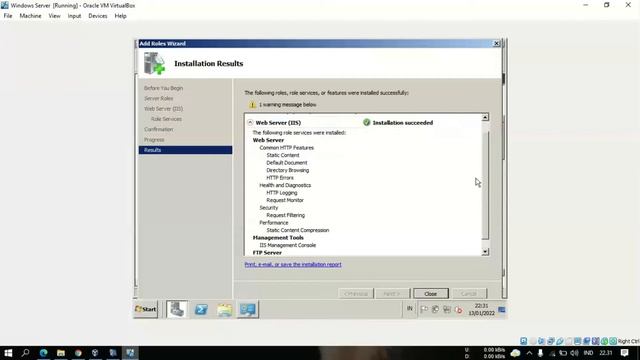Click host IND language indicator
The width and height of the screenshot is (640, 360).
tap(588, 353)
